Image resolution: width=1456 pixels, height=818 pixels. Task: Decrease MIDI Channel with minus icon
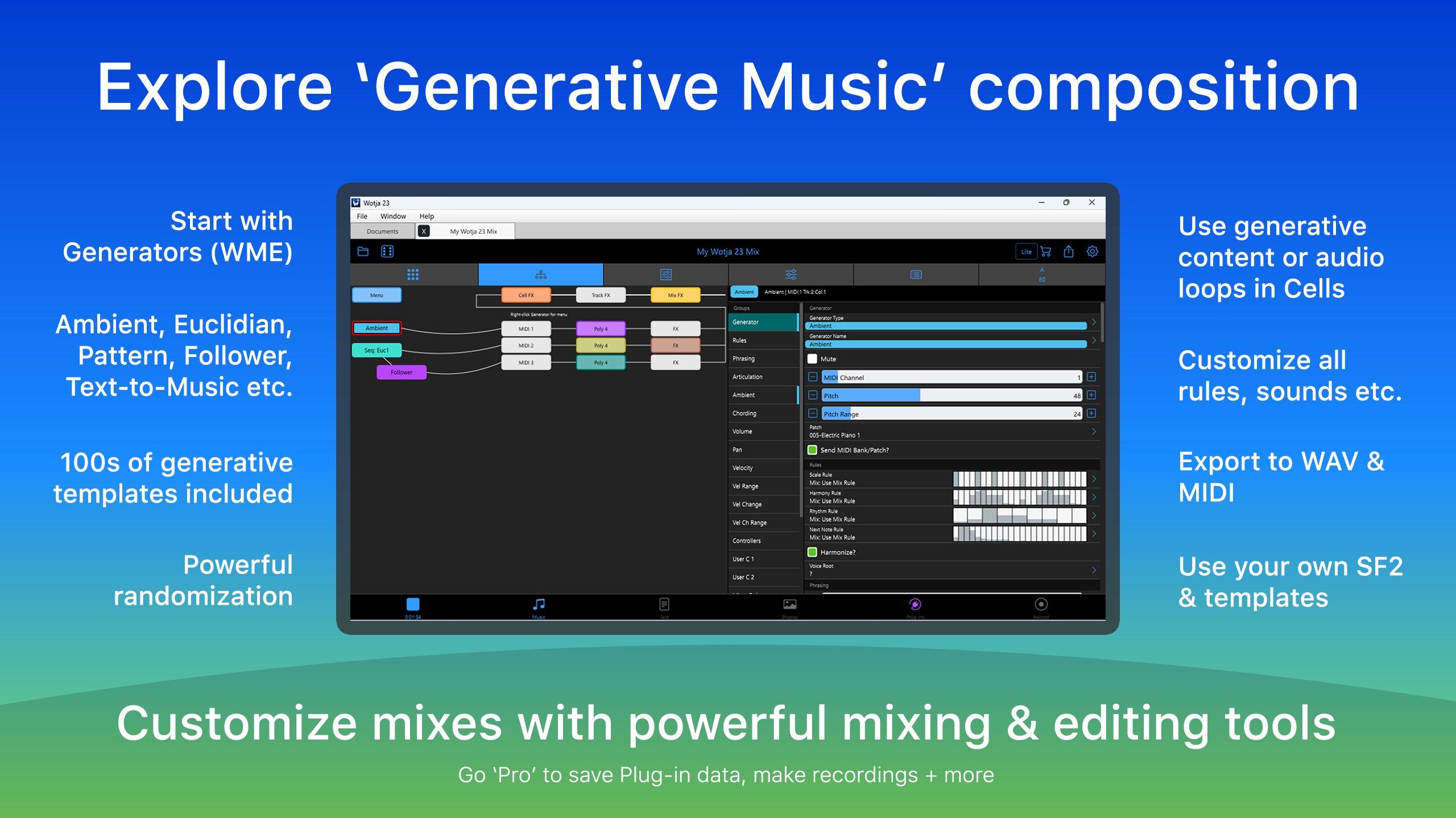(x=813, y=377)
